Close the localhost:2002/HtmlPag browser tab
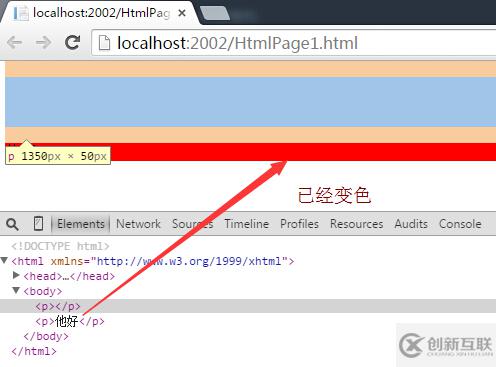 (182, 13)
